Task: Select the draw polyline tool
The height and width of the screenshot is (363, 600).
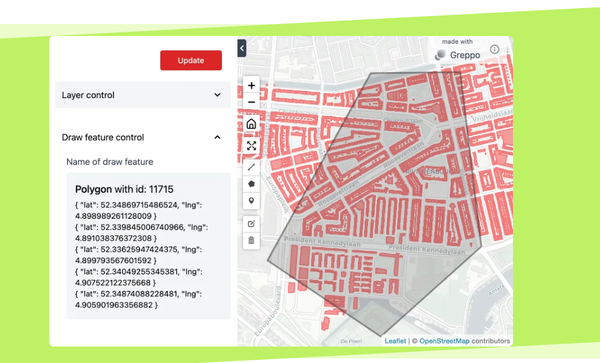Action: pyautogui.click(x=251, y=167)
